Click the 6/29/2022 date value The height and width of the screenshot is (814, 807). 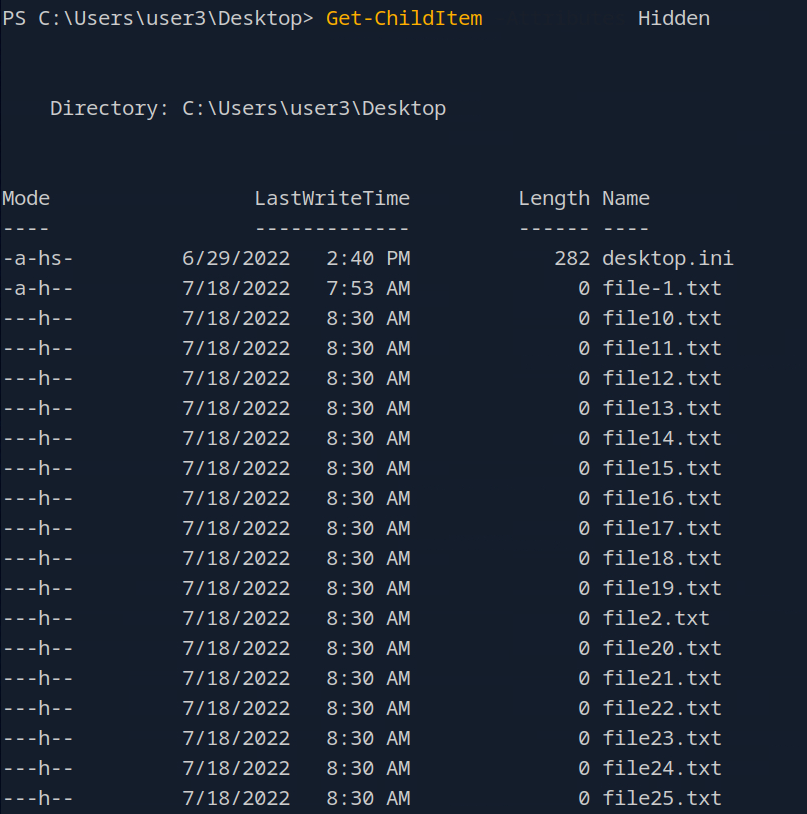[x=236, y=258]
